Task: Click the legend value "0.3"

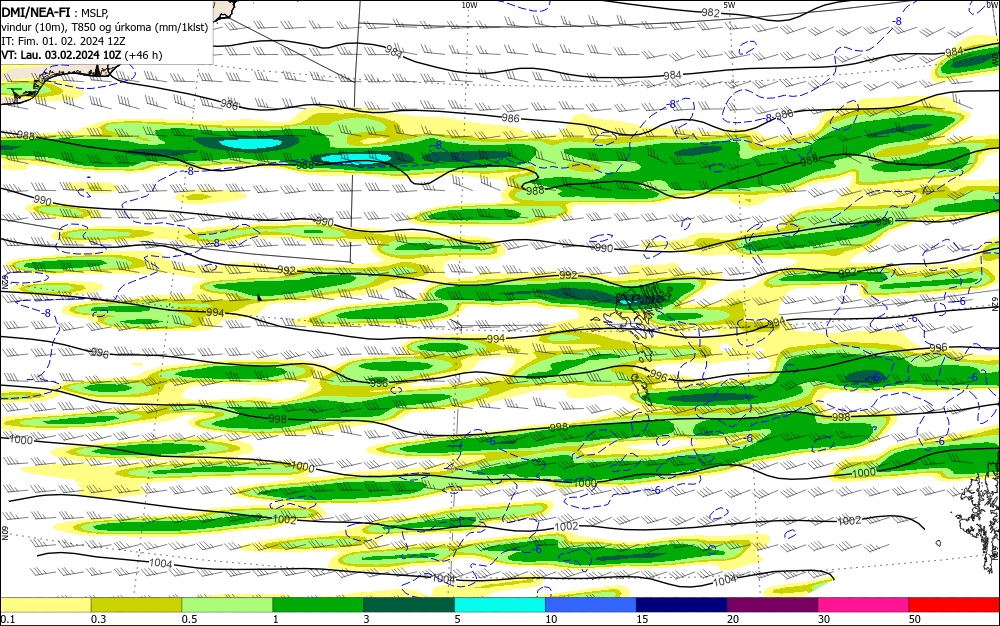Action: [98, 619]
